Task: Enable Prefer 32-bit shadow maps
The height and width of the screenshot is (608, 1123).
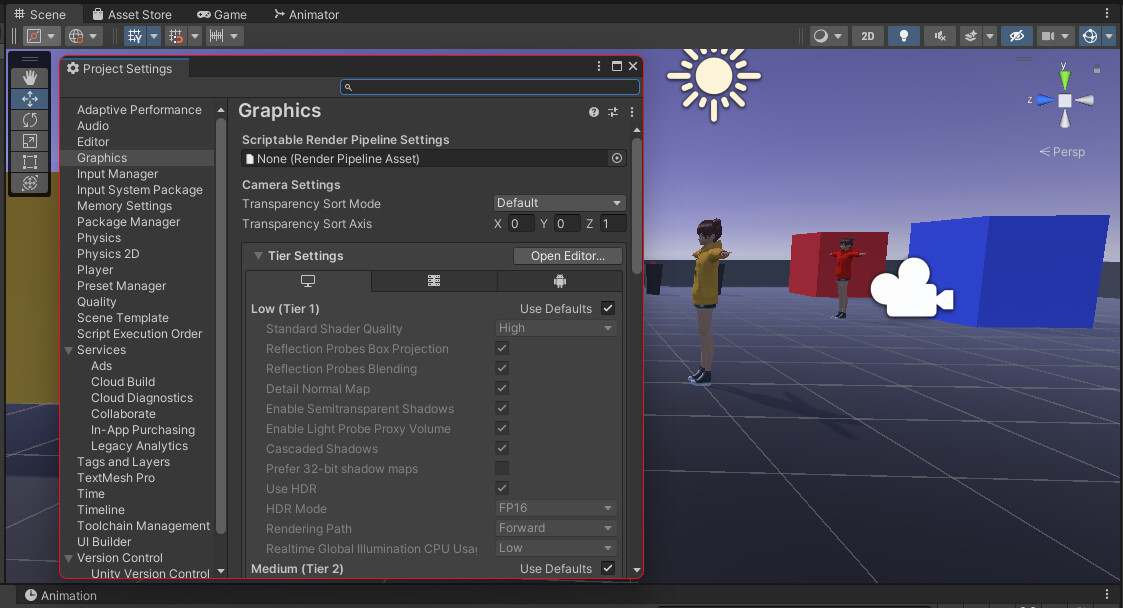Action: click(x=501, y=468)
